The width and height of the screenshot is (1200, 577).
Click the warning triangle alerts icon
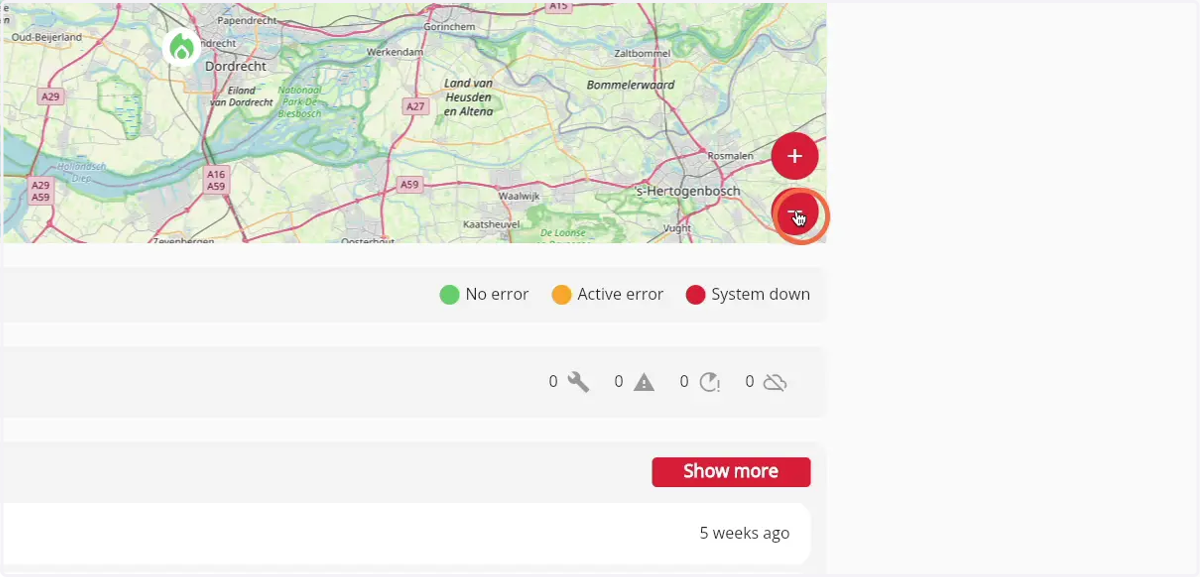(644, 382)
